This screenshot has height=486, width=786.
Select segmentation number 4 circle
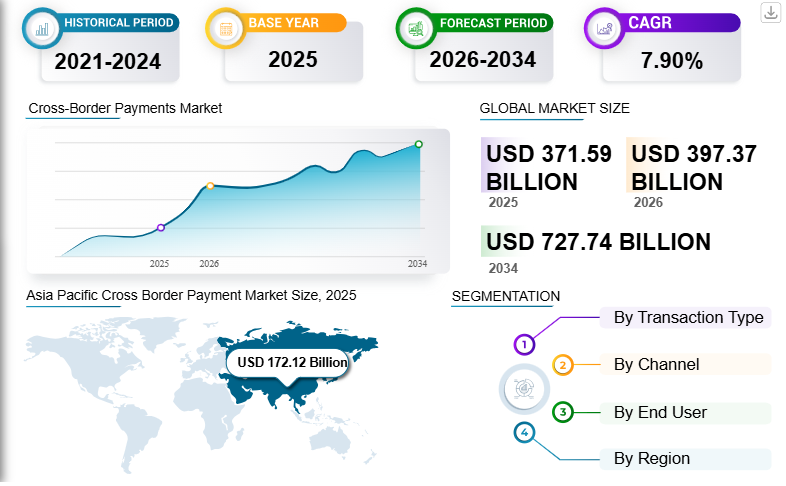pos(524,432)
